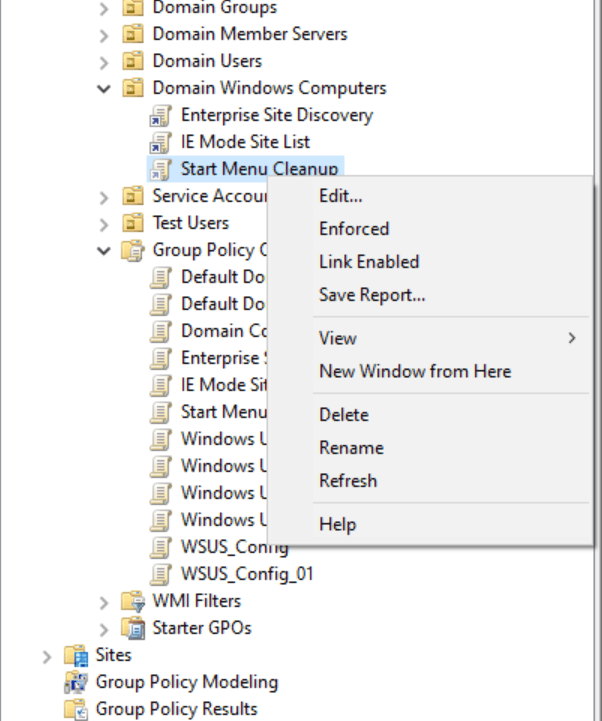The height and width of the screenshot is (721, 602).
Task: Click the Service Accounts OU folder icon
Action: click(132, 196)
